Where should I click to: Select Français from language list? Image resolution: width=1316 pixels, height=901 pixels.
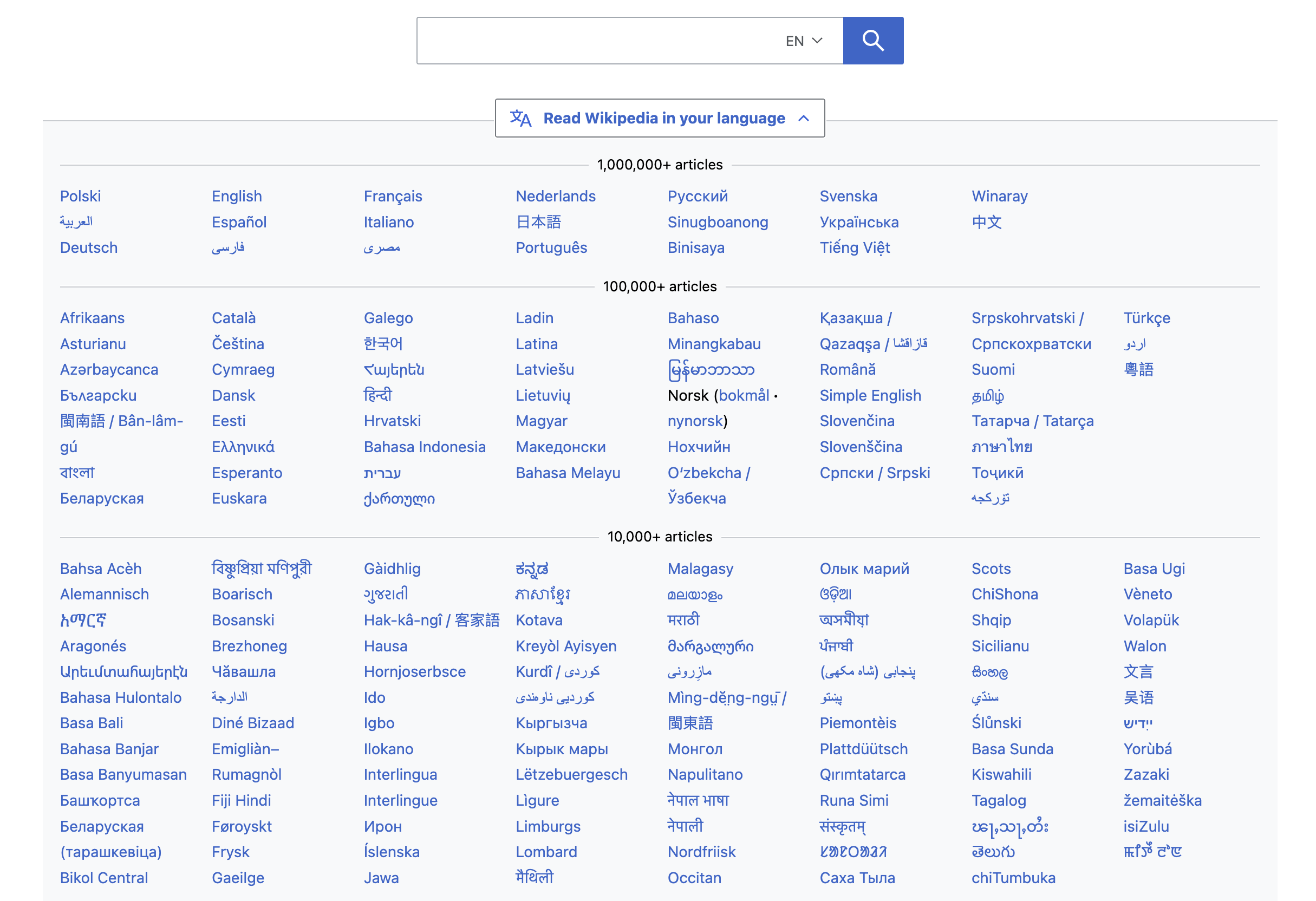click(394, 196)
